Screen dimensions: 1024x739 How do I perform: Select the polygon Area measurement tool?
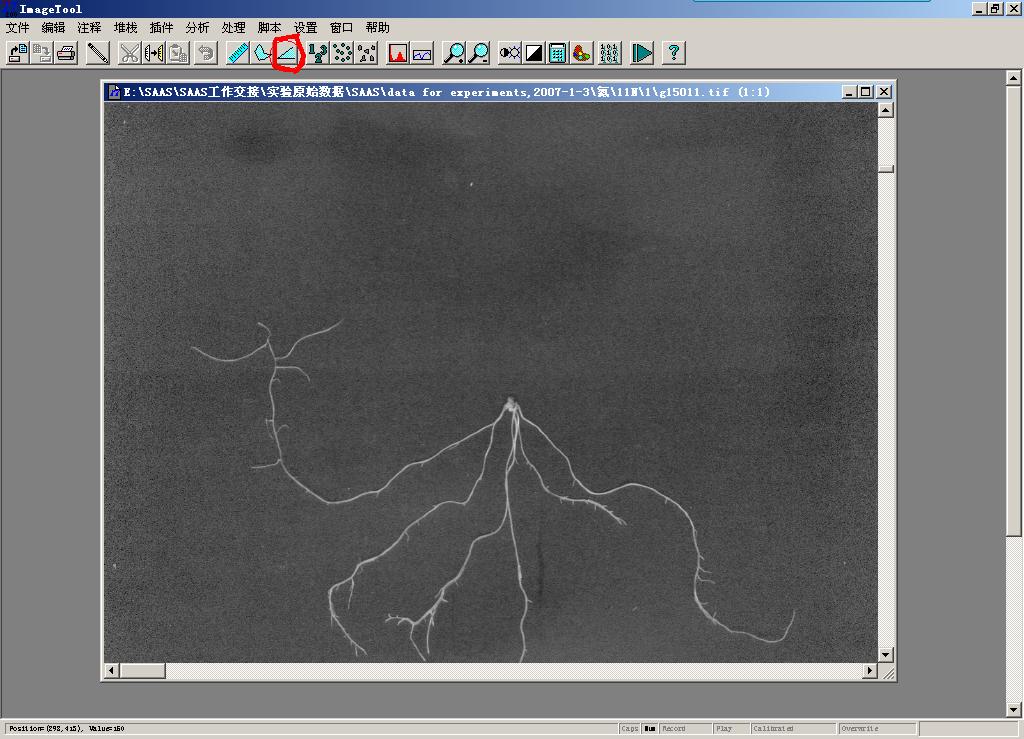click(262, 53)
